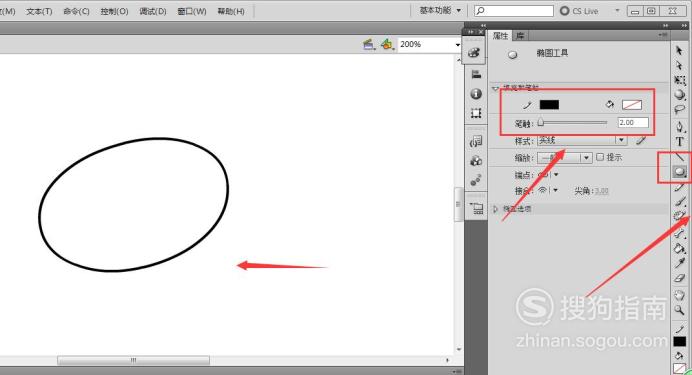Click the black stroke color swatch
This screenshot has height=375, width=692.
(x=549, y=105)
